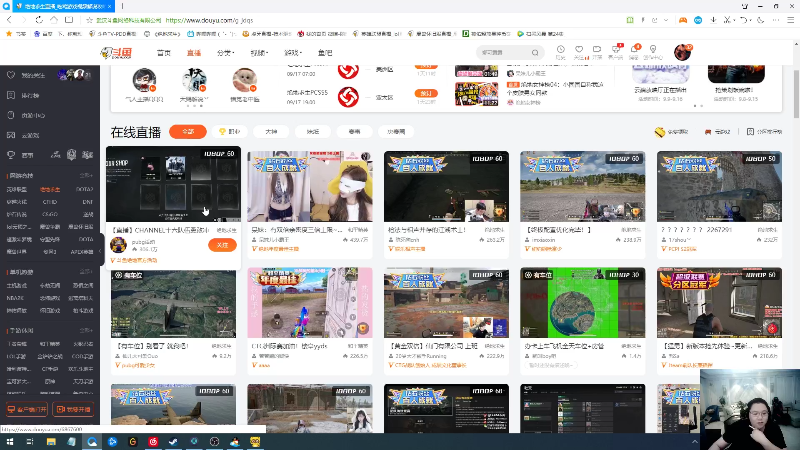
Task: Expand the second sidebar game section 全部 link
Action: click(x=86, y=272)
